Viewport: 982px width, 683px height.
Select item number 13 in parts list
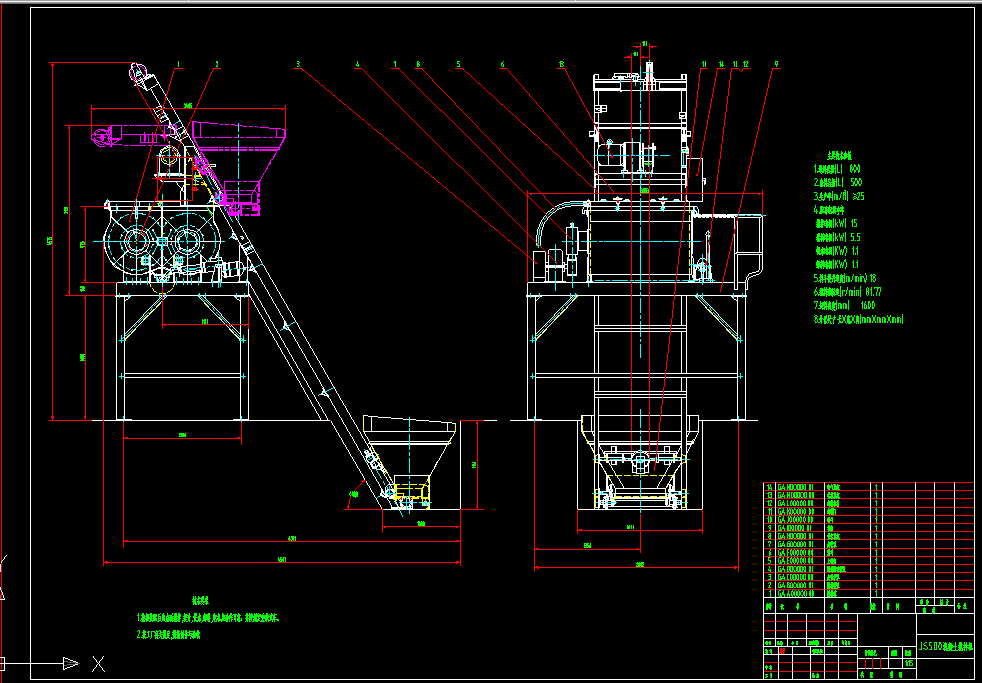(770, 495)
